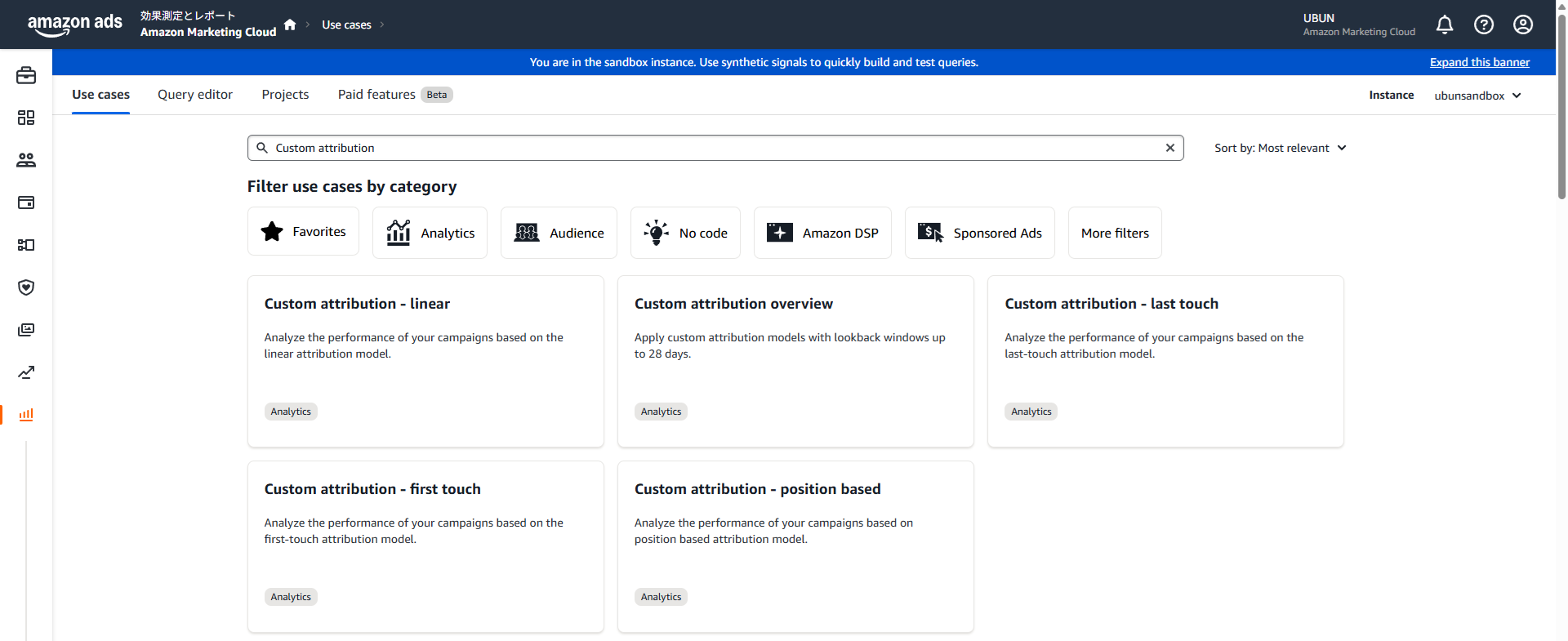Open the notifications bell
The image size is (1568, 641).
[x=1445, y=24]
